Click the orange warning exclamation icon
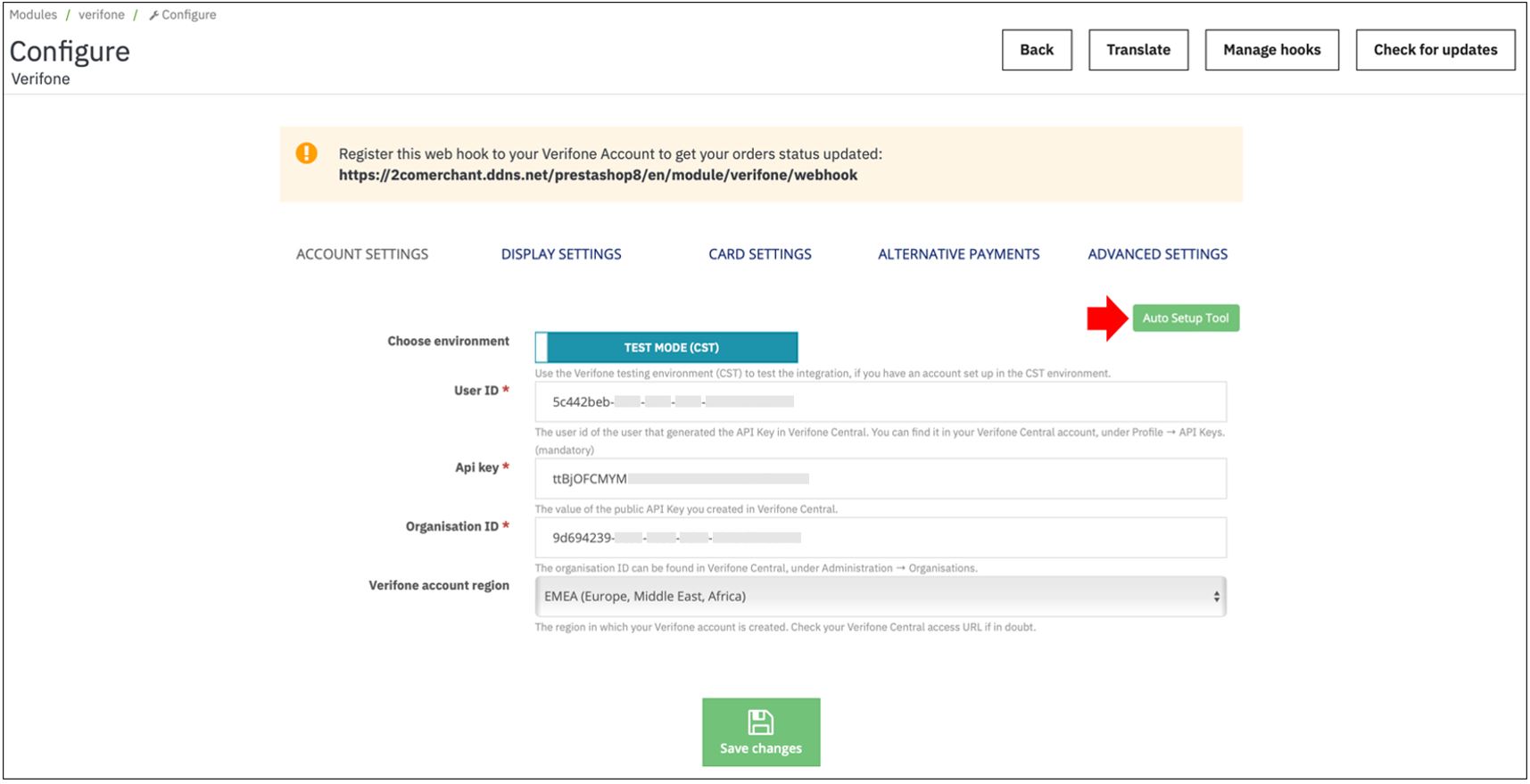 (x=306, y=153)
